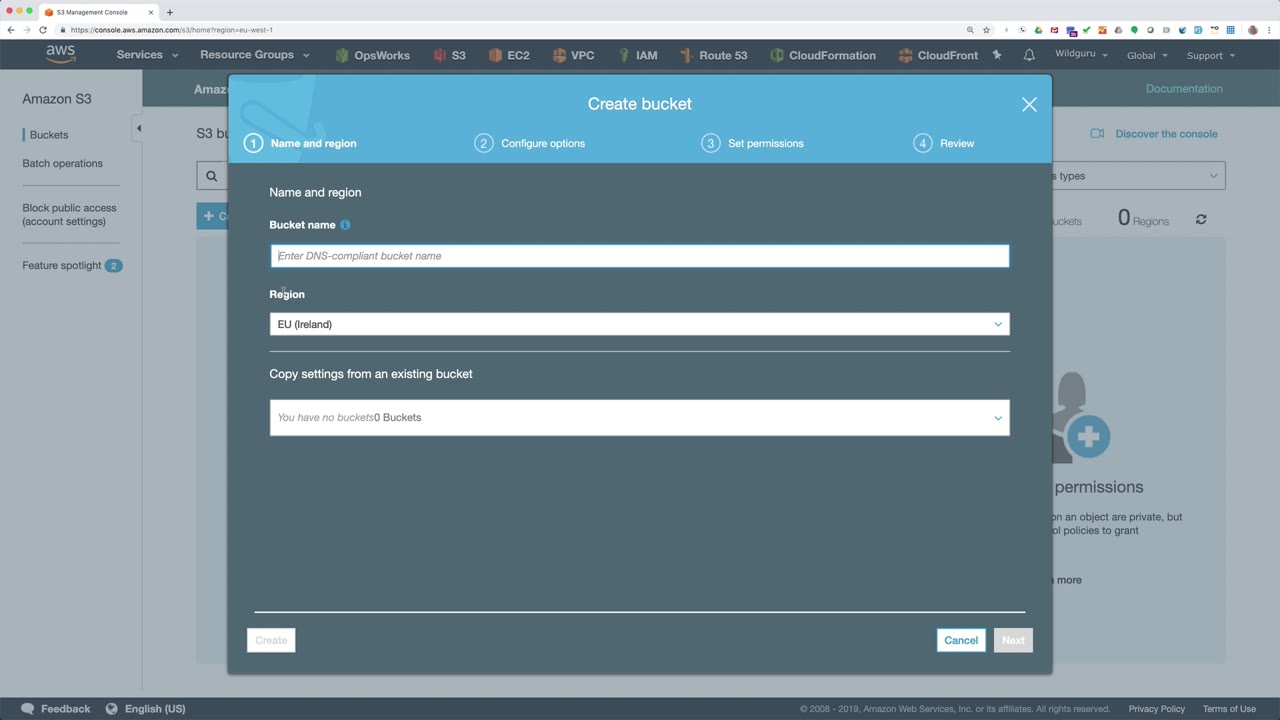
Task: Open the CloudFront shortcut
Action: pos(938,55)
